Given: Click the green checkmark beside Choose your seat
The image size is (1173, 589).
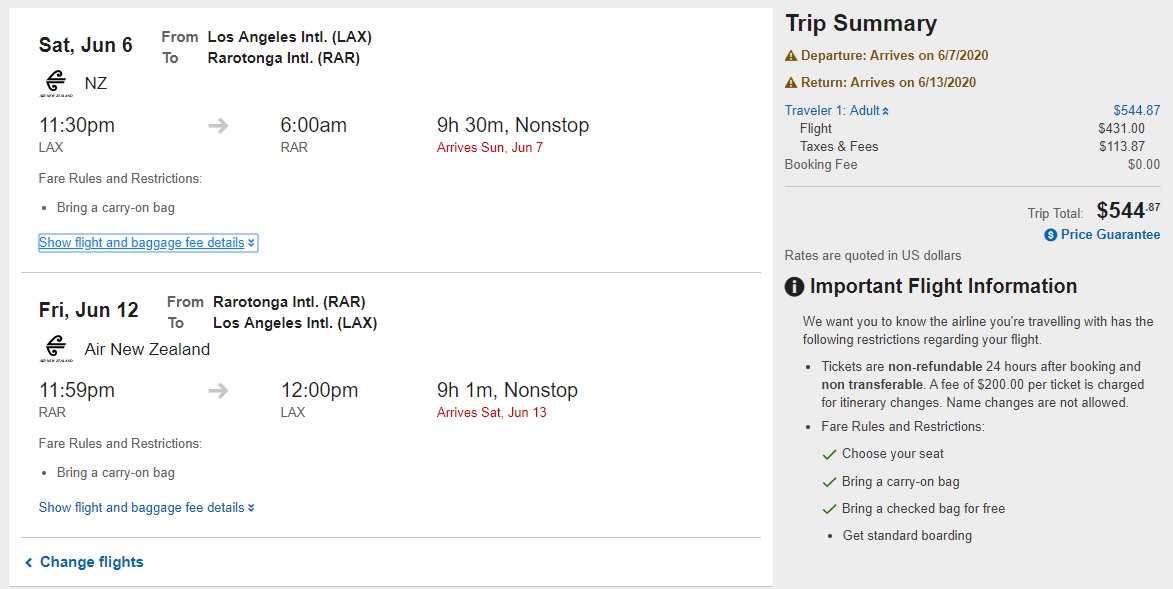Looking at the screenshot, I should 828,454.
